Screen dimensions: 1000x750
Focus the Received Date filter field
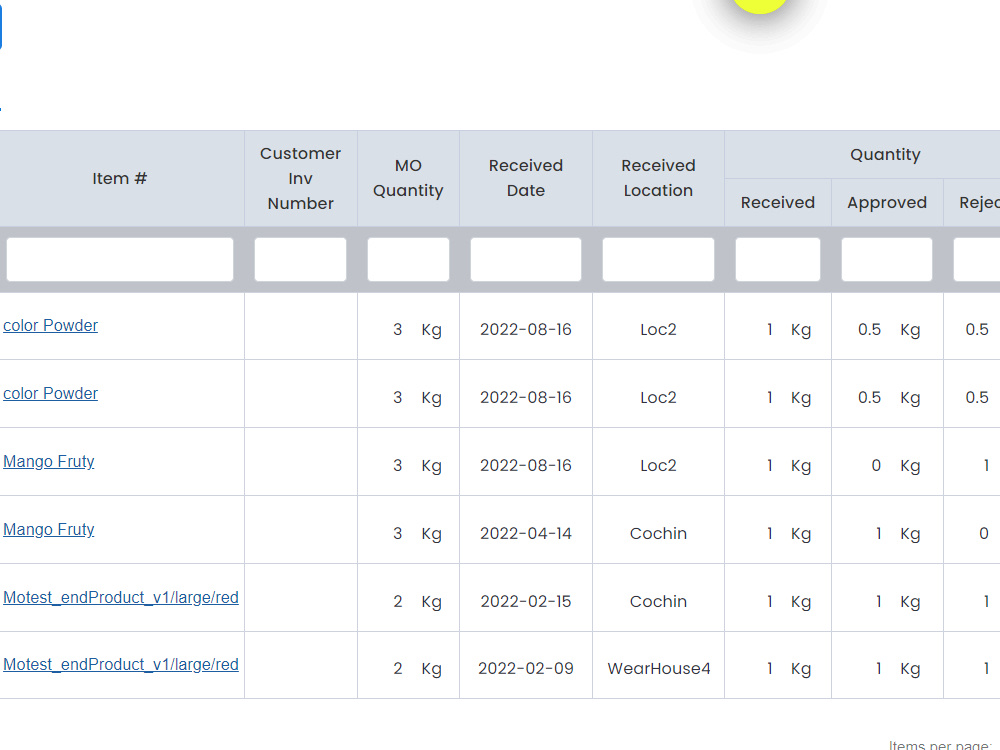(x=526, y=260)
